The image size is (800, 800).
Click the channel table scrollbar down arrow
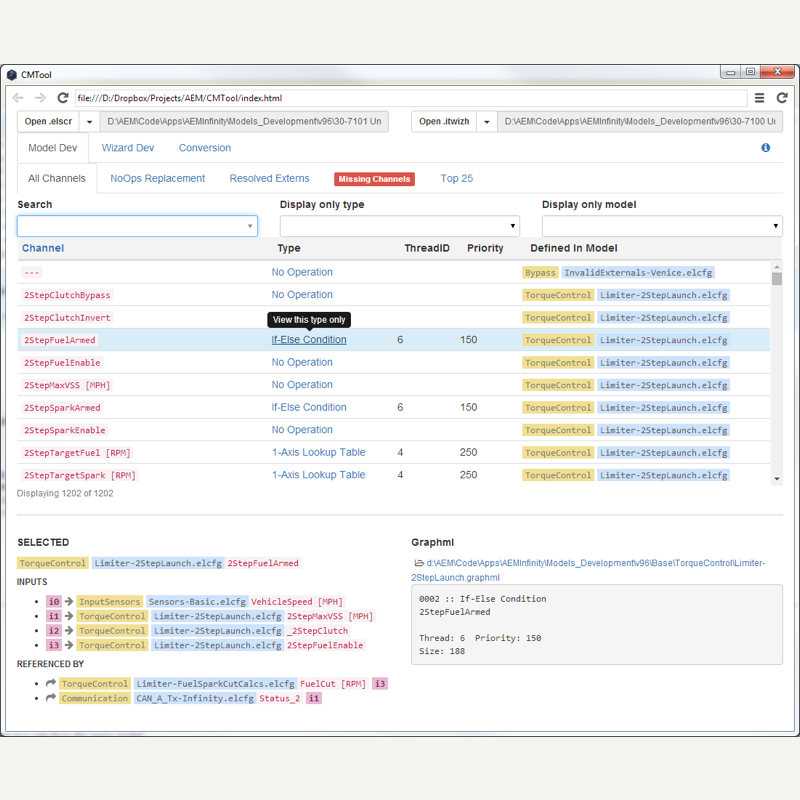pos(777,479)
